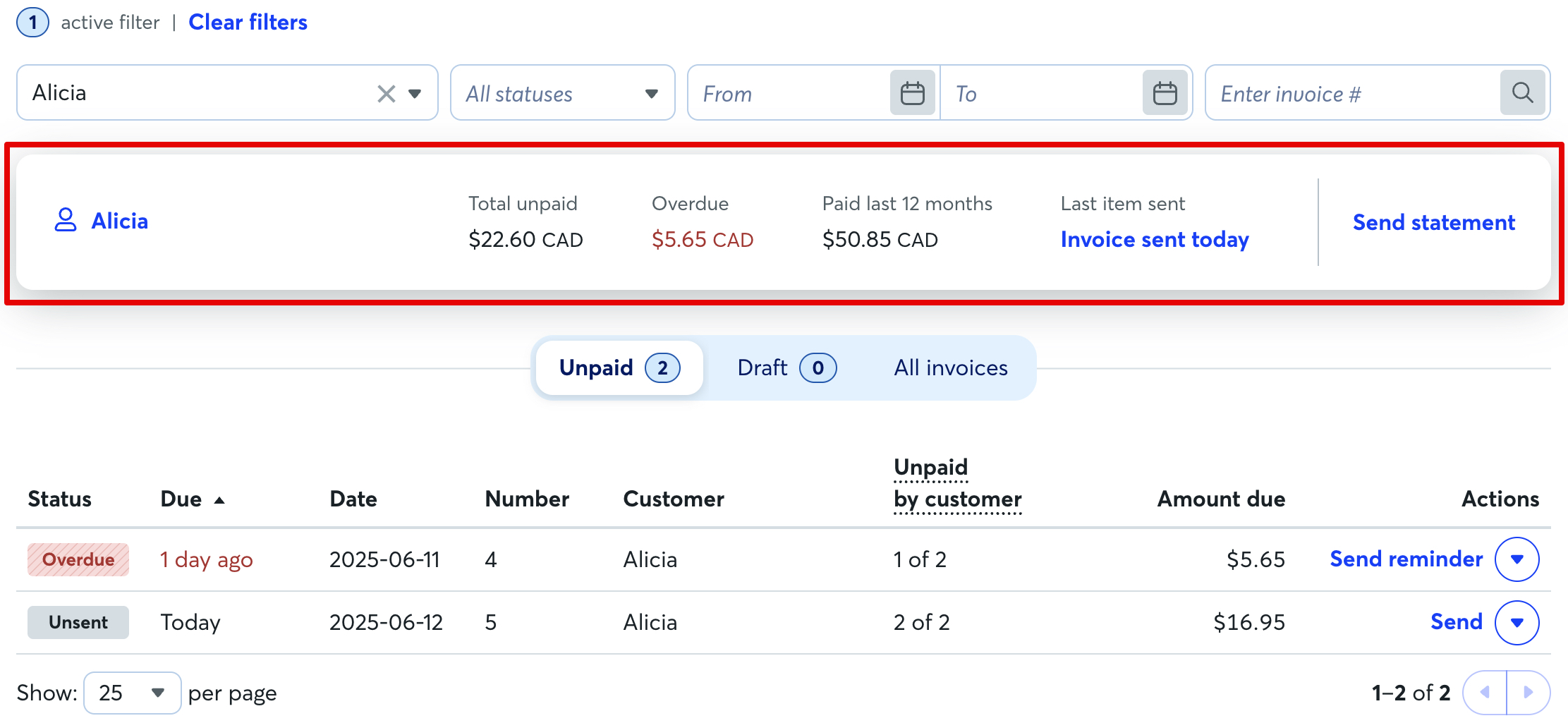
Task: Expand more actions next to Send reminder
Action: coord(1517,559)
